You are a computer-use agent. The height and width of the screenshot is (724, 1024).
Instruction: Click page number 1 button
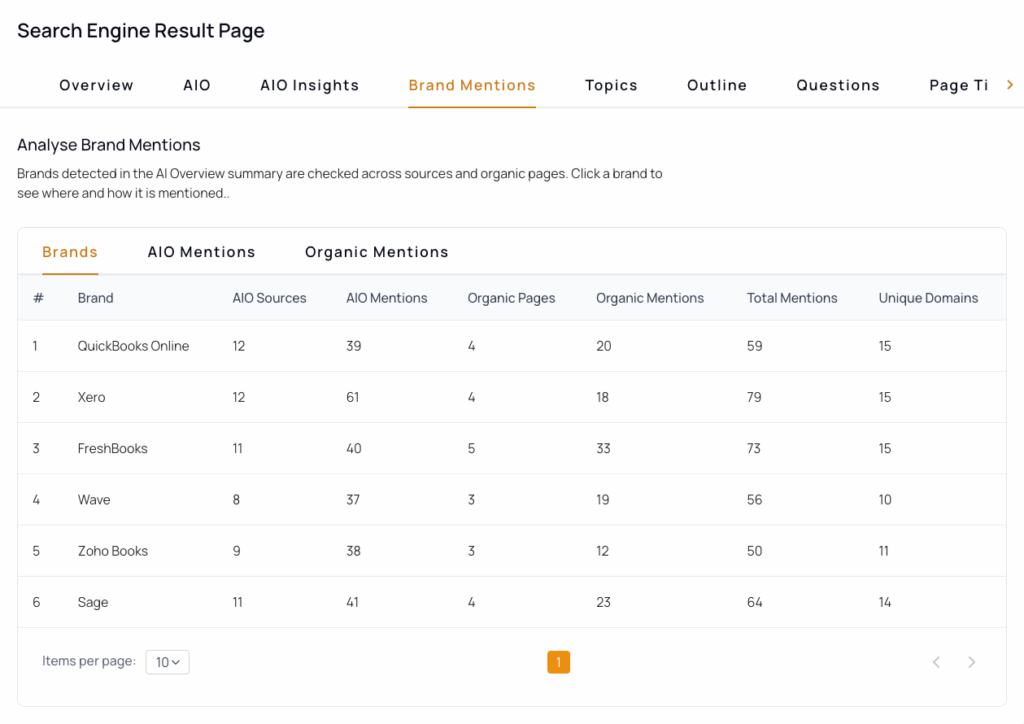click(558, 662)
